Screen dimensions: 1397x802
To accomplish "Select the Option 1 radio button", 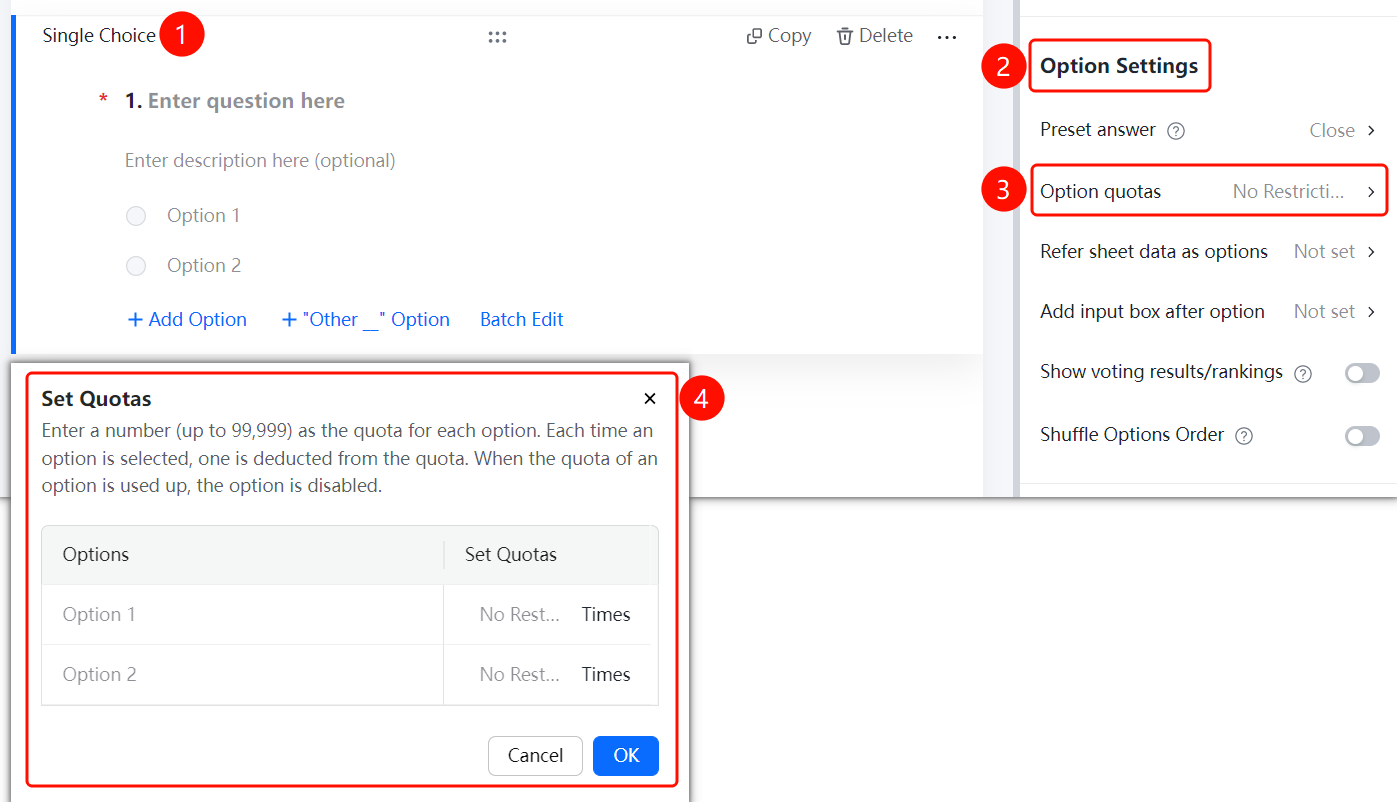I will point(136,216).
